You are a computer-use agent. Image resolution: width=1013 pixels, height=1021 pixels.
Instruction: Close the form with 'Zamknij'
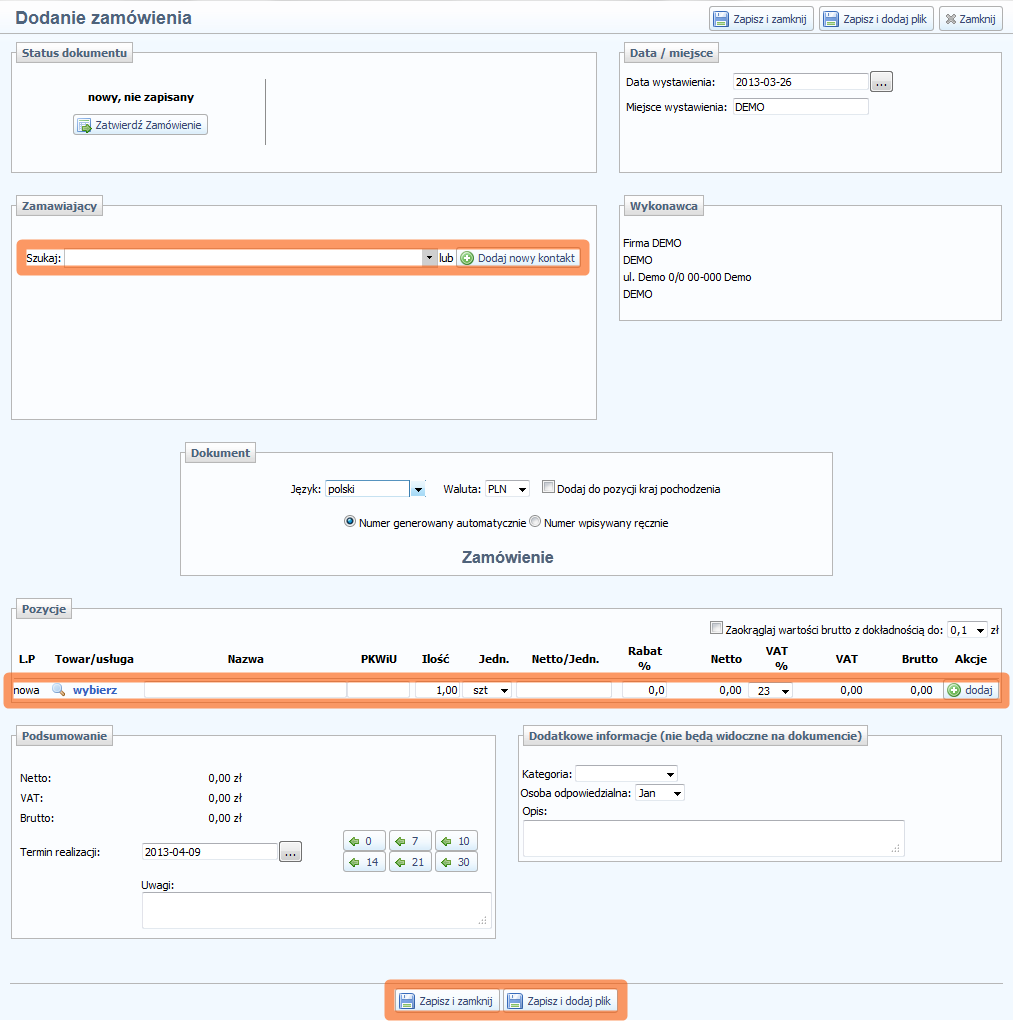pos(970,19)
